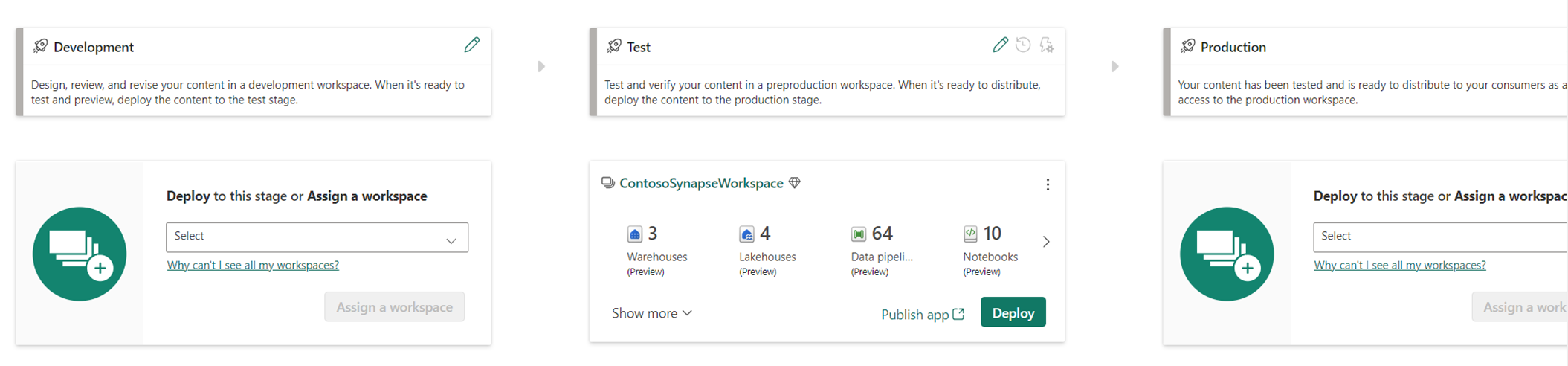
Task: Click the Lakehouses item icon
Action: pyautogui.click(x=746, y=234)
